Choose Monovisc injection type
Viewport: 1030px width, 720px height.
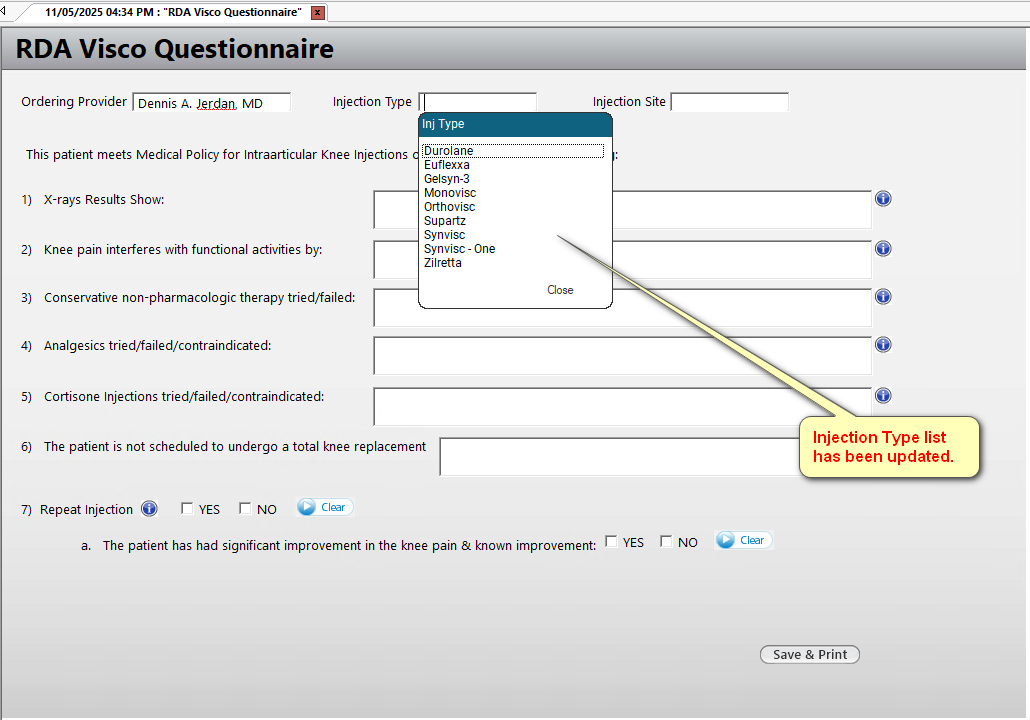click(450, 192)
